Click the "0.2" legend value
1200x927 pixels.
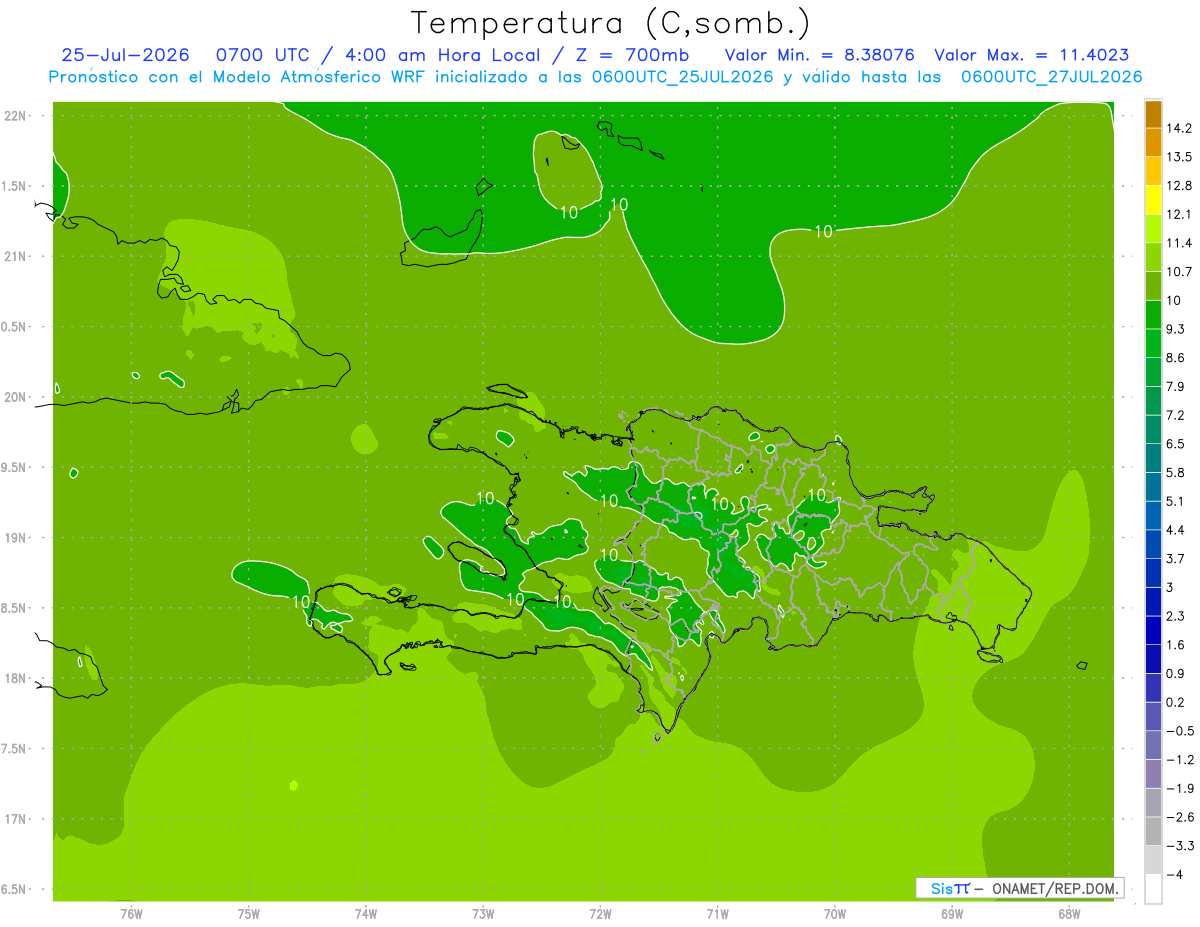tap(1175, 702)
